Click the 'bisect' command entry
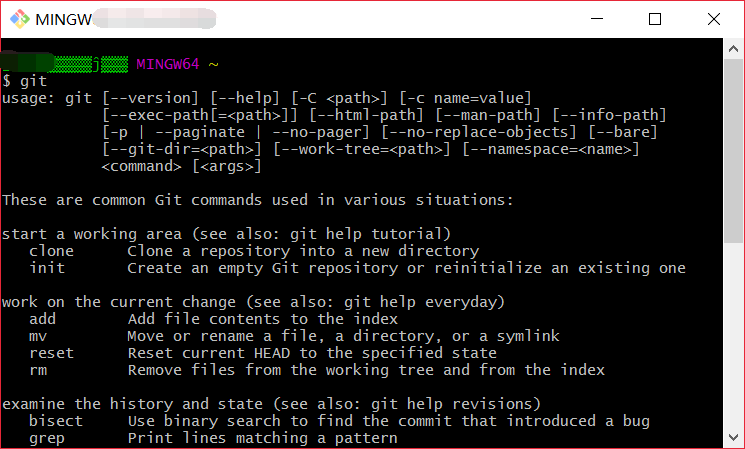The width and height of the screenshot is (745, 449). (56, 421)
